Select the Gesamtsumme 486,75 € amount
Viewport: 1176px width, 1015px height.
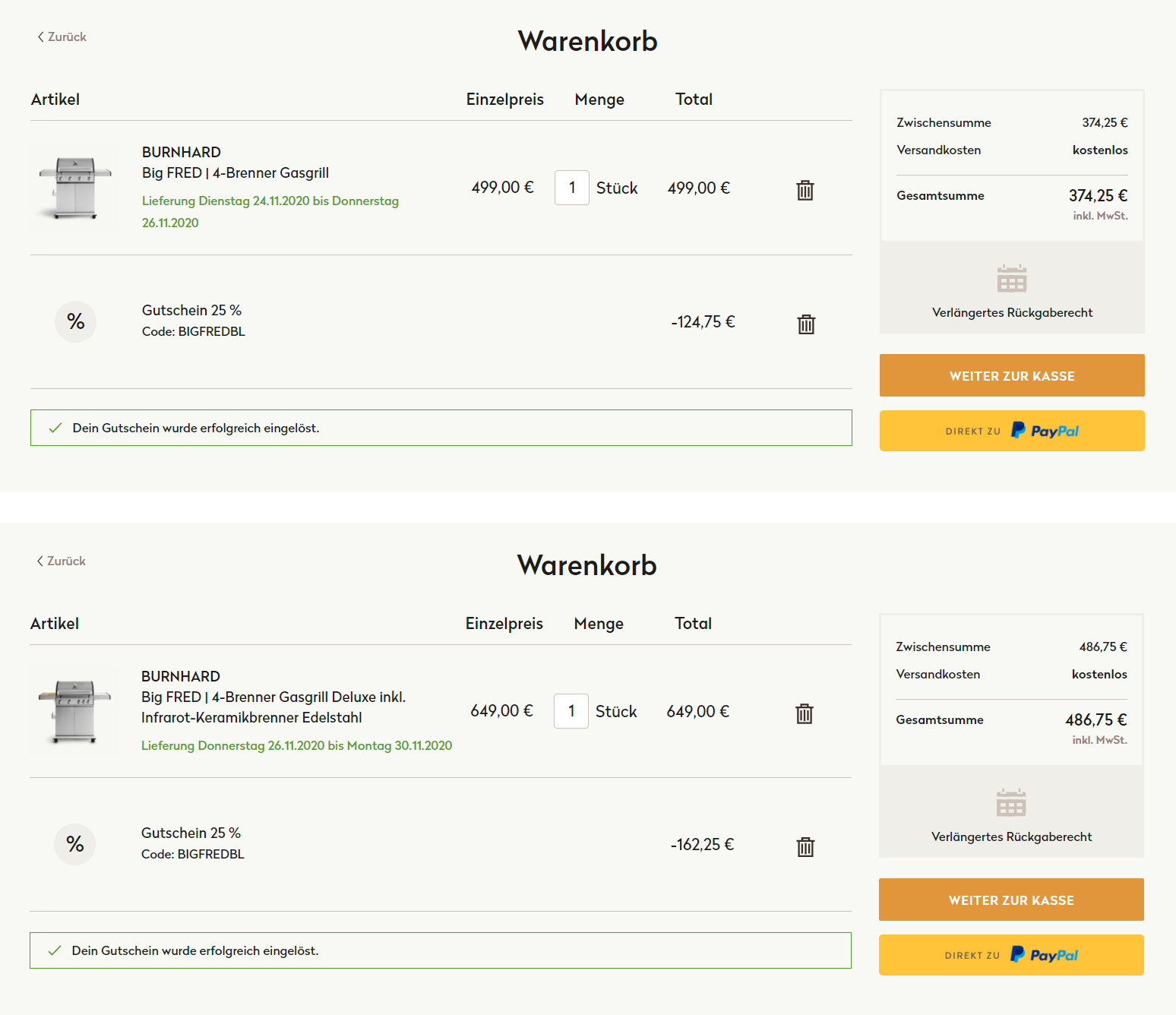coord(1096,719)
